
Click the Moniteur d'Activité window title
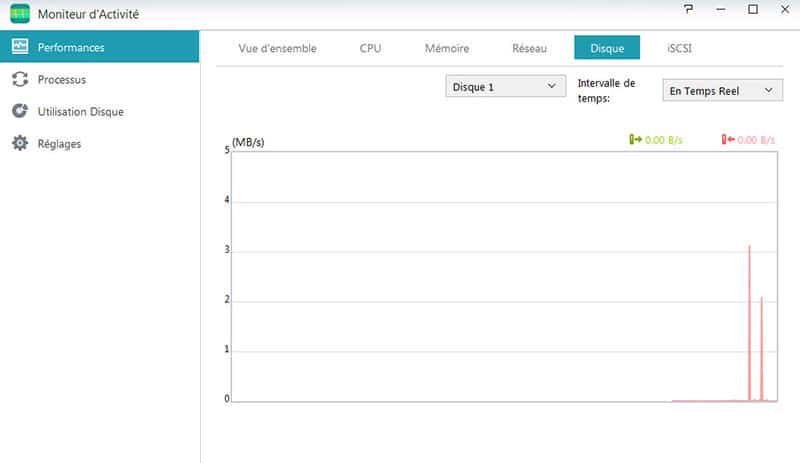coord(88,14)
